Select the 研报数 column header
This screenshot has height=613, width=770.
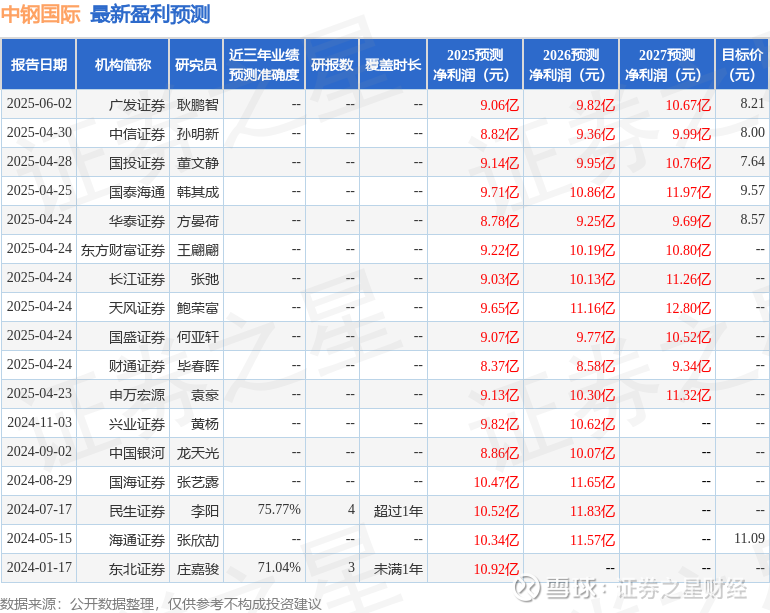pyautogui.click(x=332, y=64)
